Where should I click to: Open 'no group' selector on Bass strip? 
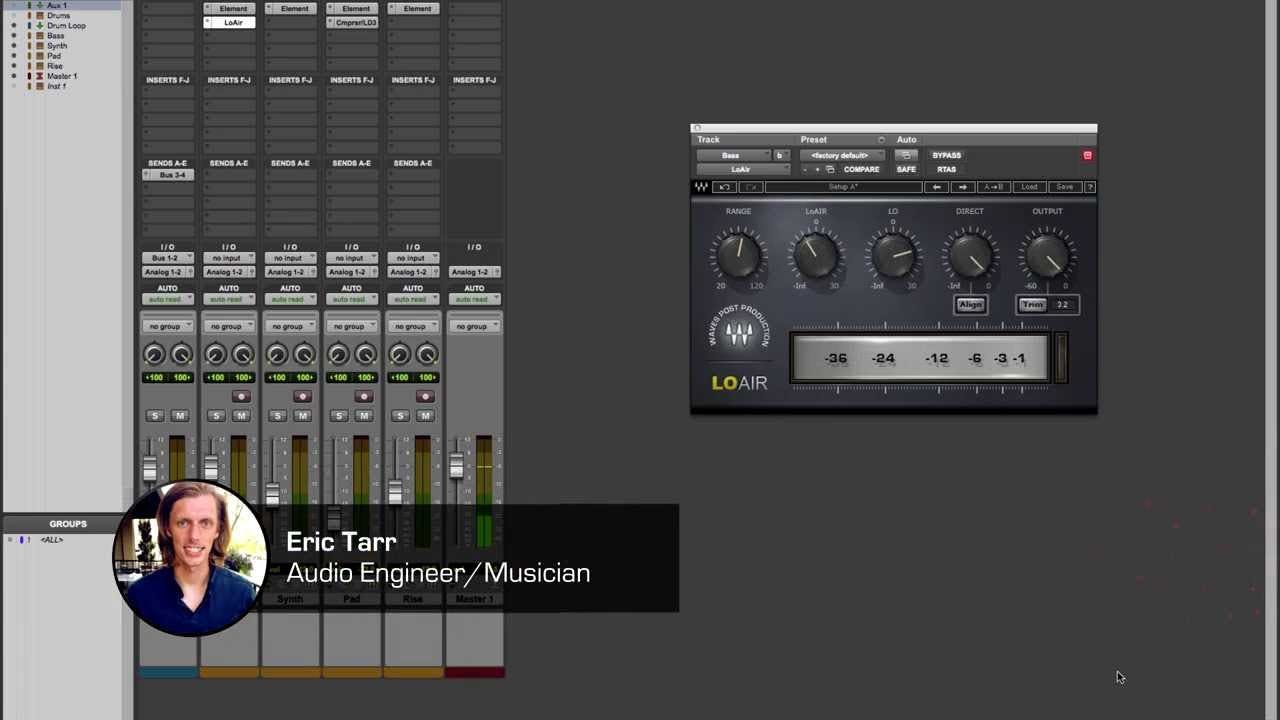pos(229,326)
